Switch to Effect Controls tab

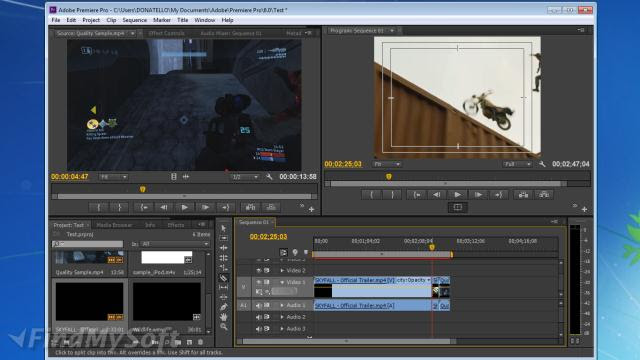tap(167, 33)
